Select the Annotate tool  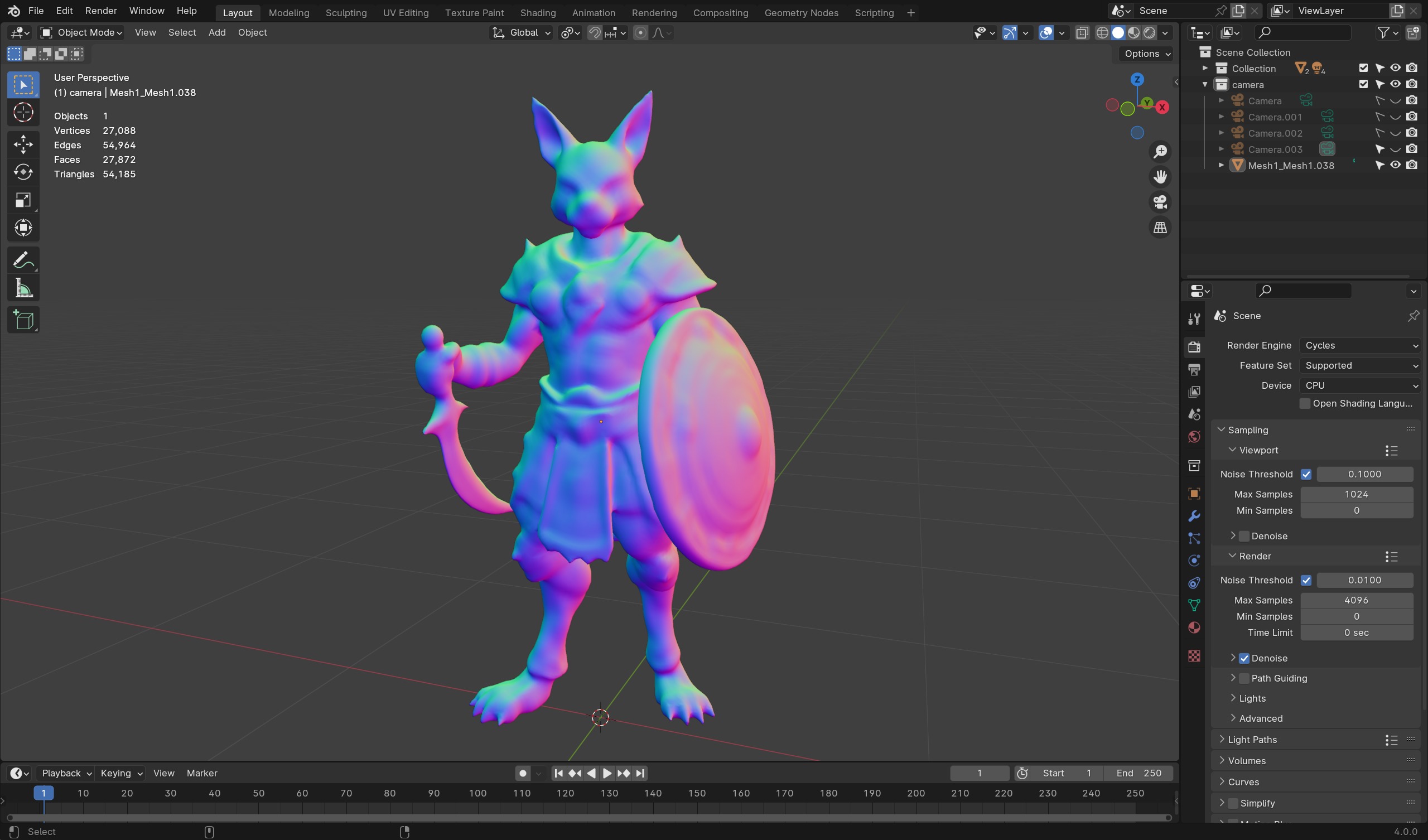pos(23,260)
